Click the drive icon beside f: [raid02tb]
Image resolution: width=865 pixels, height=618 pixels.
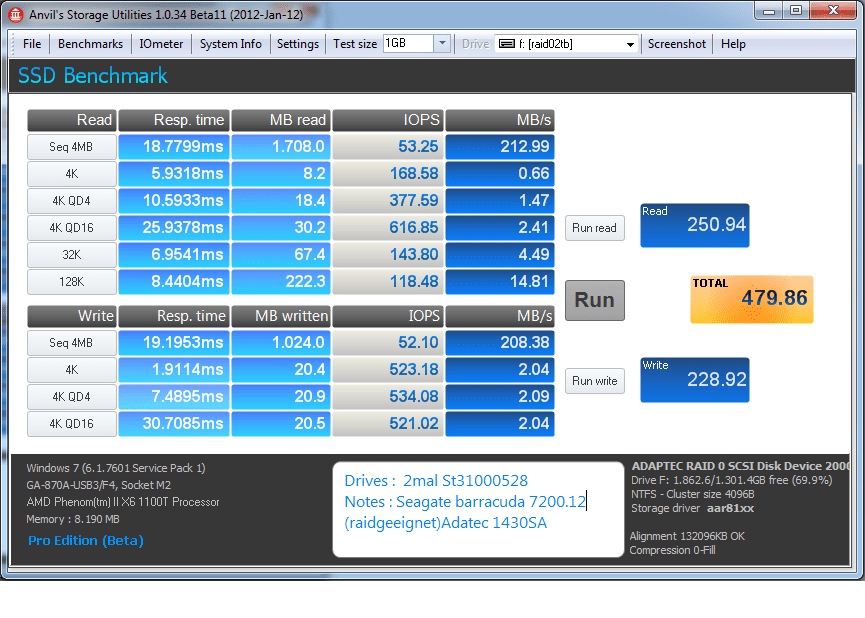coord(506,44)
